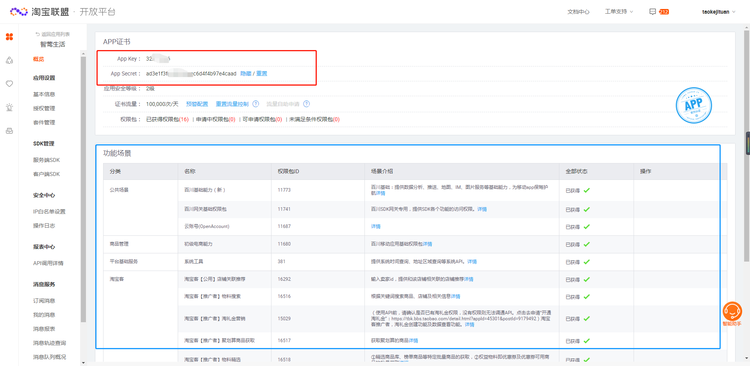Click the sidebar vertical scrollbar
Screen dimensions: 750x366
click(x=84, y=189)
